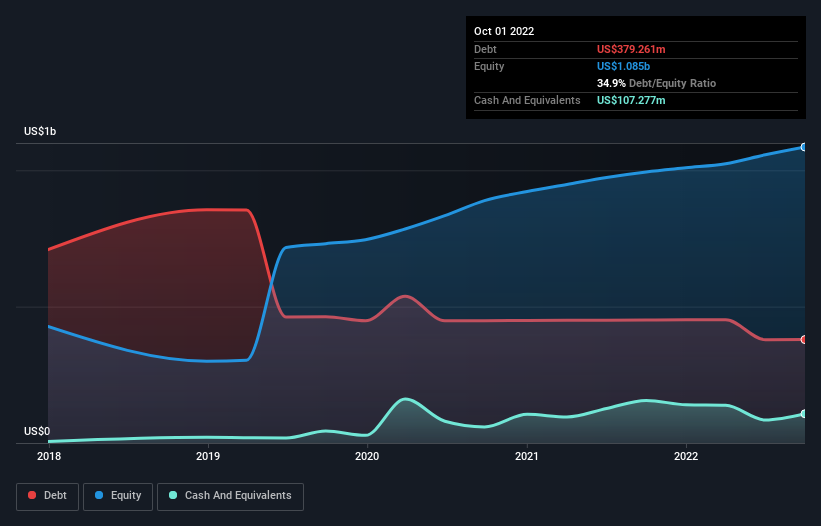Click the US$107.277m cash value
This screenshot has height=526, width=821.
click(631, 100)
